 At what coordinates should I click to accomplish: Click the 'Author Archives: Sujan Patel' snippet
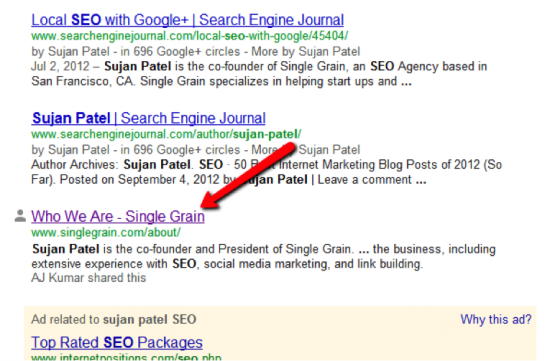[x=111, y=165]
